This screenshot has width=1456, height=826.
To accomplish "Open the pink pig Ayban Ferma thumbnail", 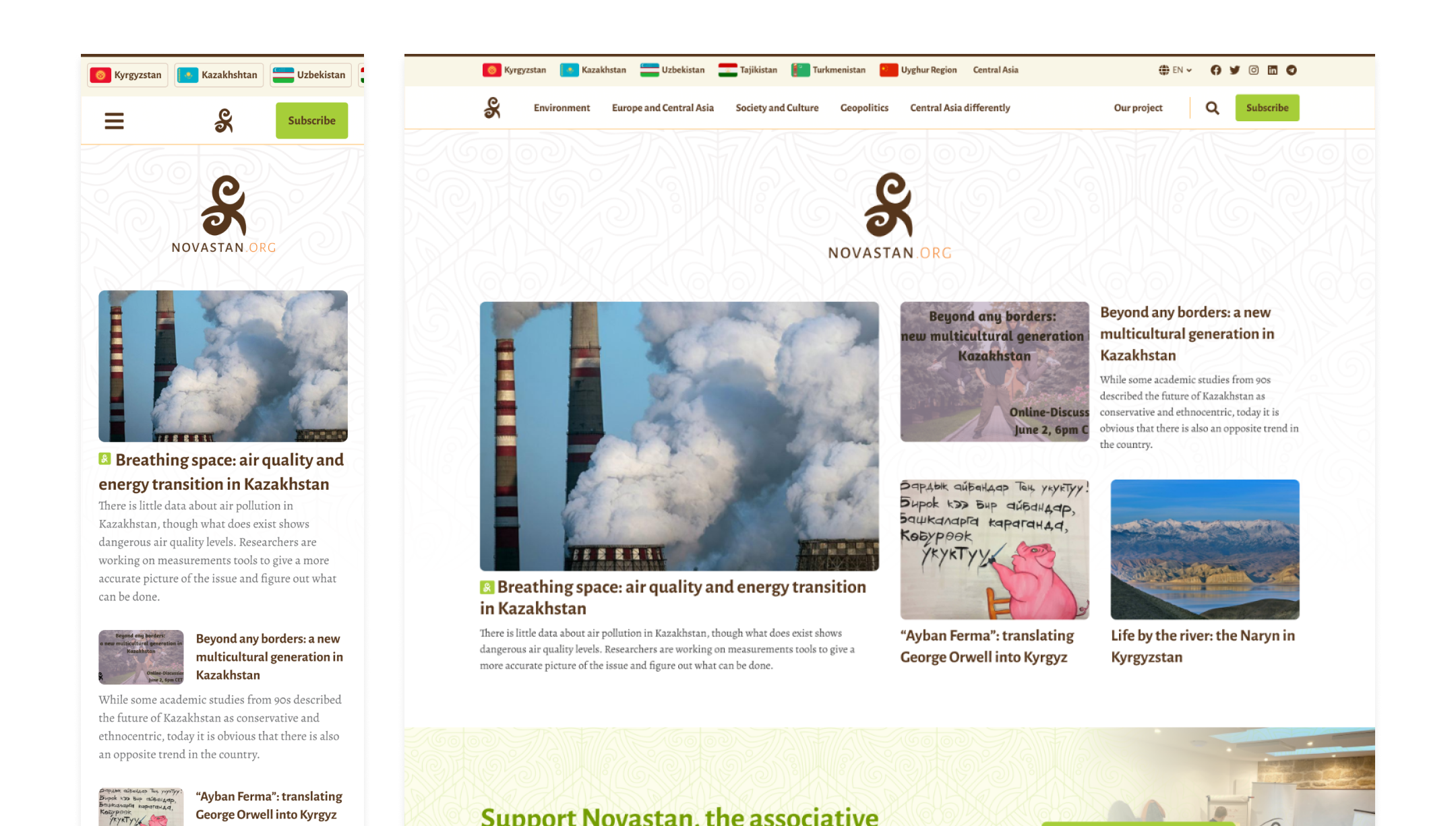I will [994, 549].
